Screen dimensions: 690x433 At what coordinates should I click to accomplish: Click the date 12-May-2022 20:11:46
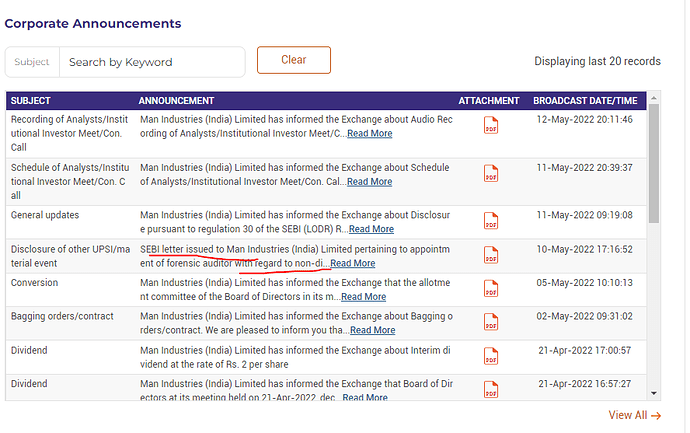[x=584, y=119]
